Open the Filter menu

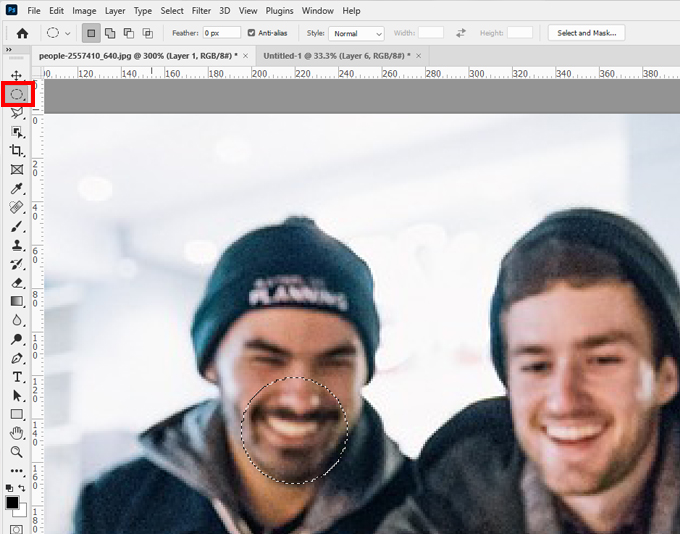(x=201, y=11)
